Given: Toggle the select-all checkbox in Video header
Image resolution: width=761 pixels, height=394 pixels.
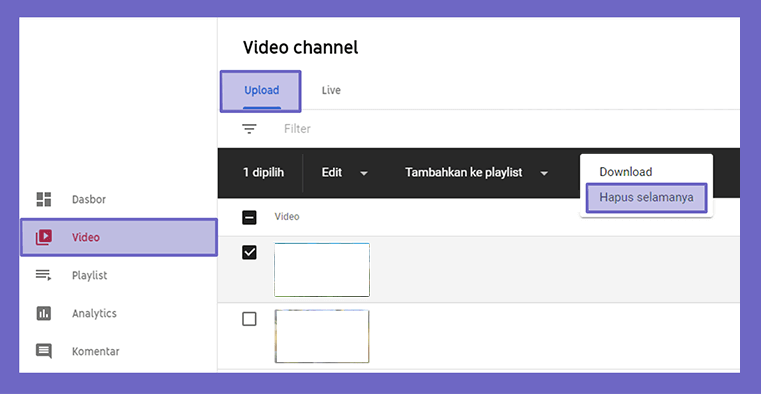Looking at the screenshot, I should pyautogui.click(x=249, y=217).
